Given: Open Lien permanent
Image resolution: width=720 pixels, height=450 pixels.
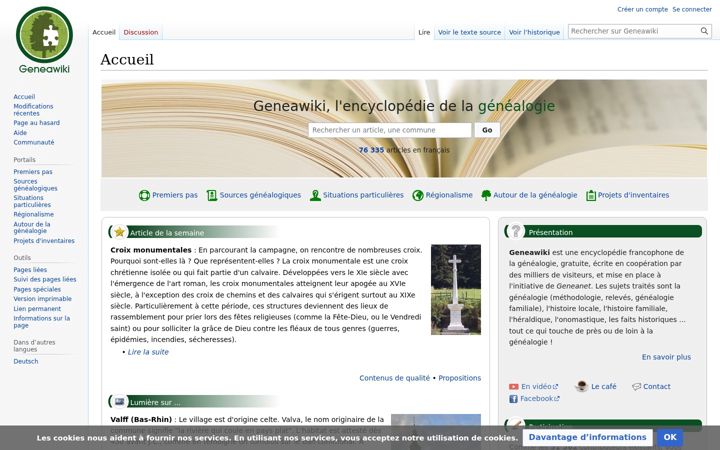Looking at the screenshot, I should (x=37, y=309).
